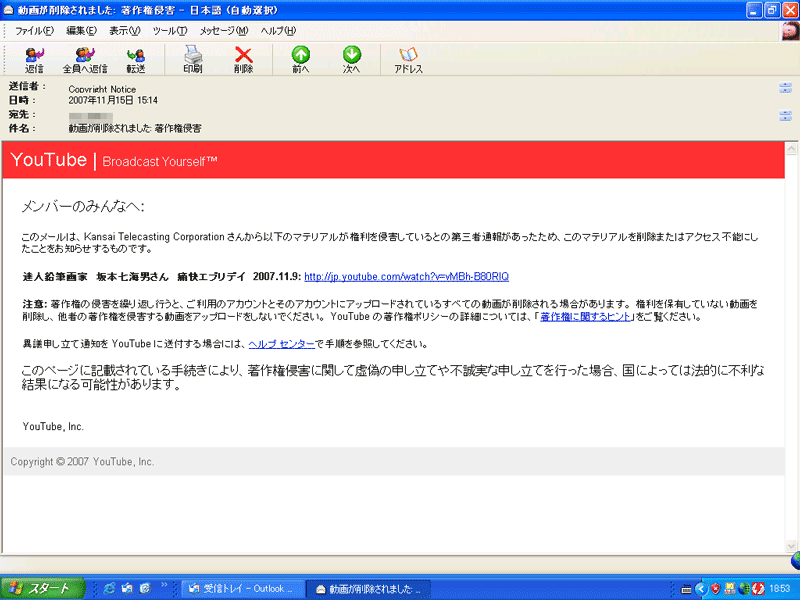
Task: Open the メッセージ(M) menu
Action: point(224,31)
